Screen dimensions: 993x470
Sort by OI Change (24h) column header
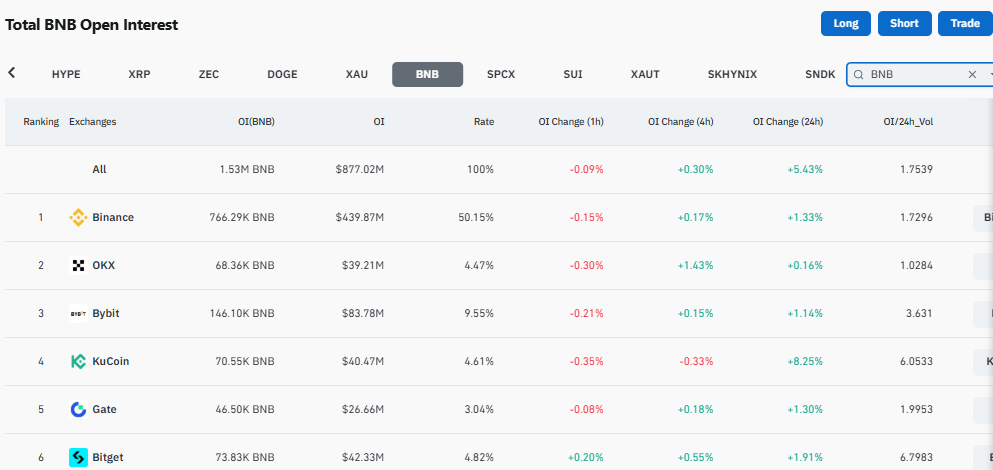788,122
